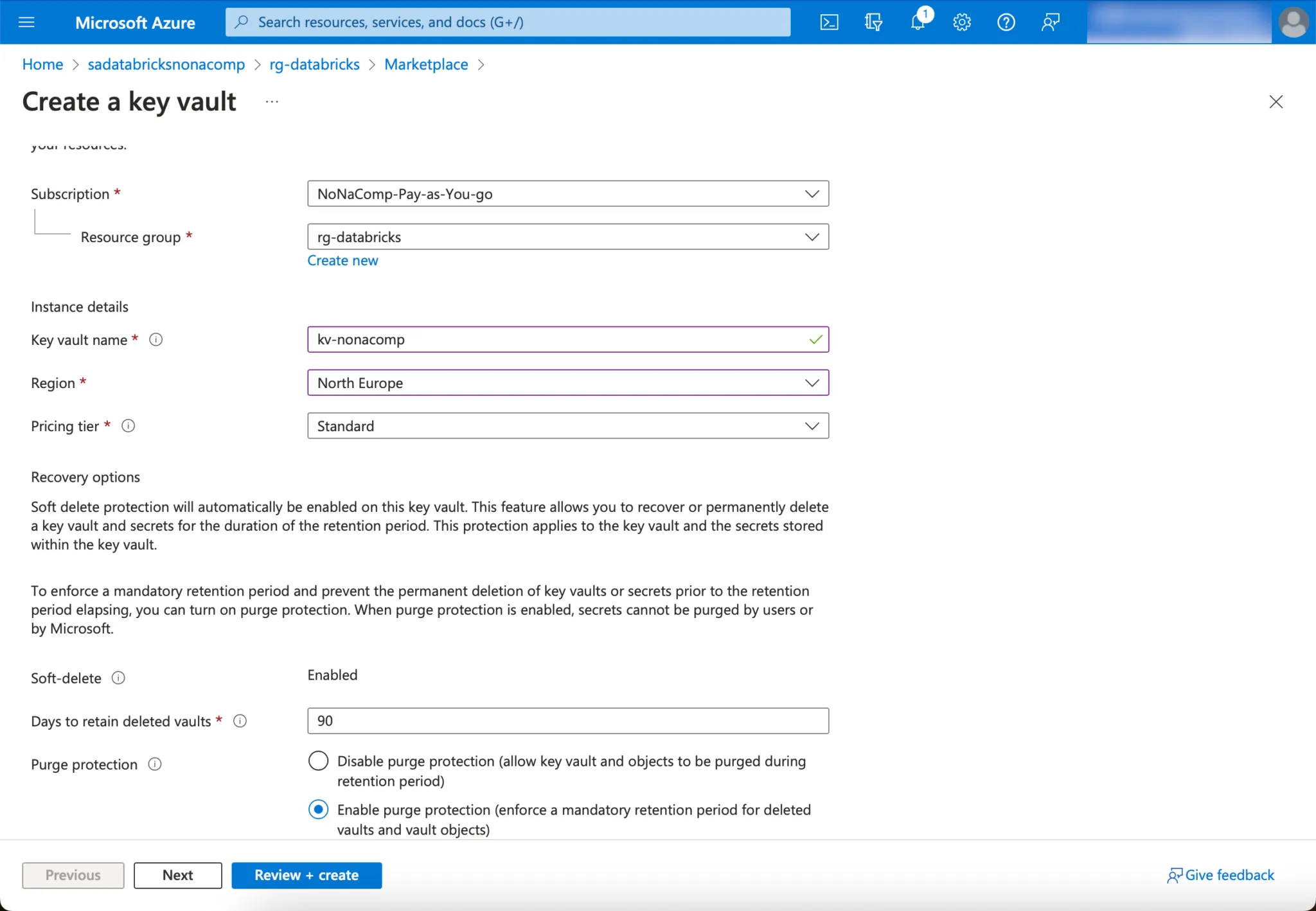Open the hamburger portal menu
Image resolution: width=1316 pixels, height=911 pixels.
click(x=27, y=22)
